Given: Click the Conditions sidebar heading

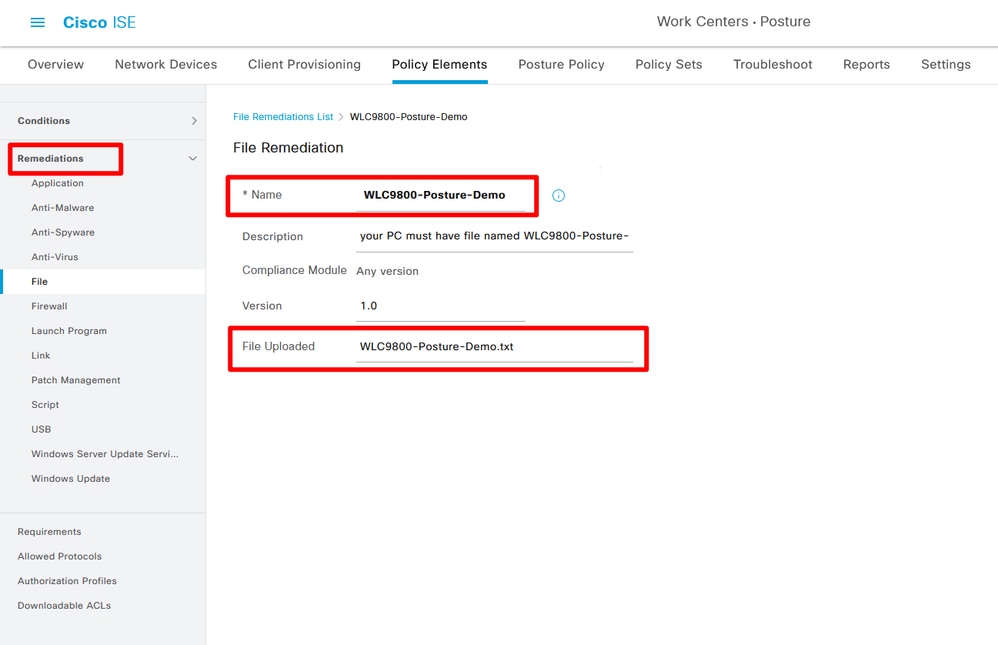Looking at the screenshot, I should (x=43, y=120).
